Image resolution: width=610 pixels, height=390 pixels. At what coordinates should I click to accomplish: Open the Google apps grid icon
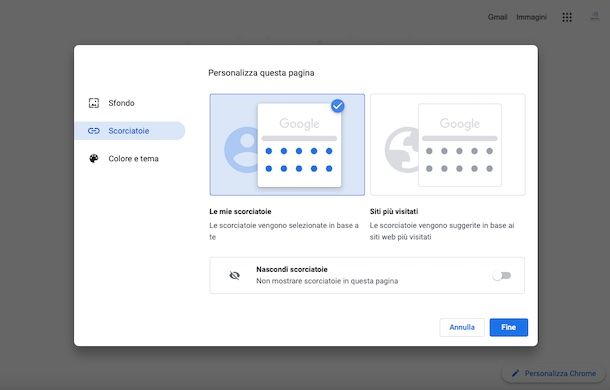(567, 17)
